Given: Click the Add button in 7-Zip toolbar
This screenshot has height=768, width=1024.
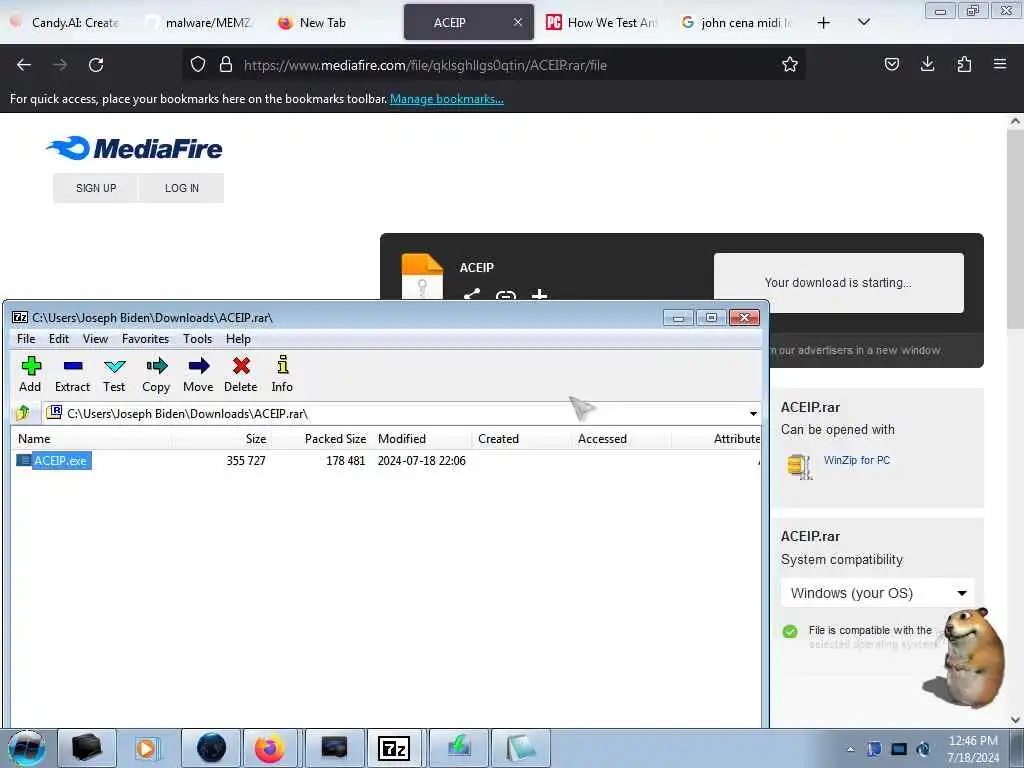Looking at the screenshot, I should point(30,374).
